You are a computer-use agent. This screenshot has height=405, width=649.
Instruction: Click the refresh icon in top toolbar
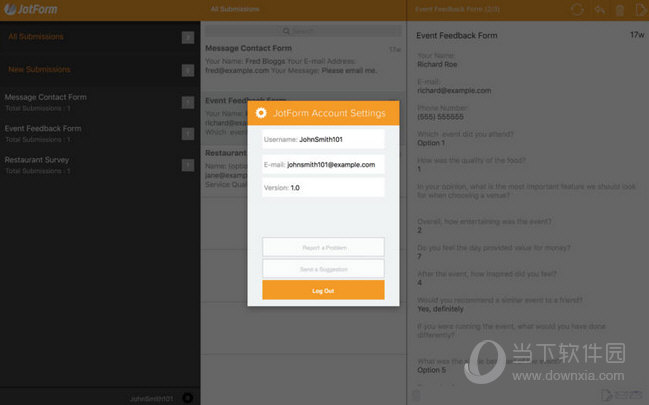577,10
